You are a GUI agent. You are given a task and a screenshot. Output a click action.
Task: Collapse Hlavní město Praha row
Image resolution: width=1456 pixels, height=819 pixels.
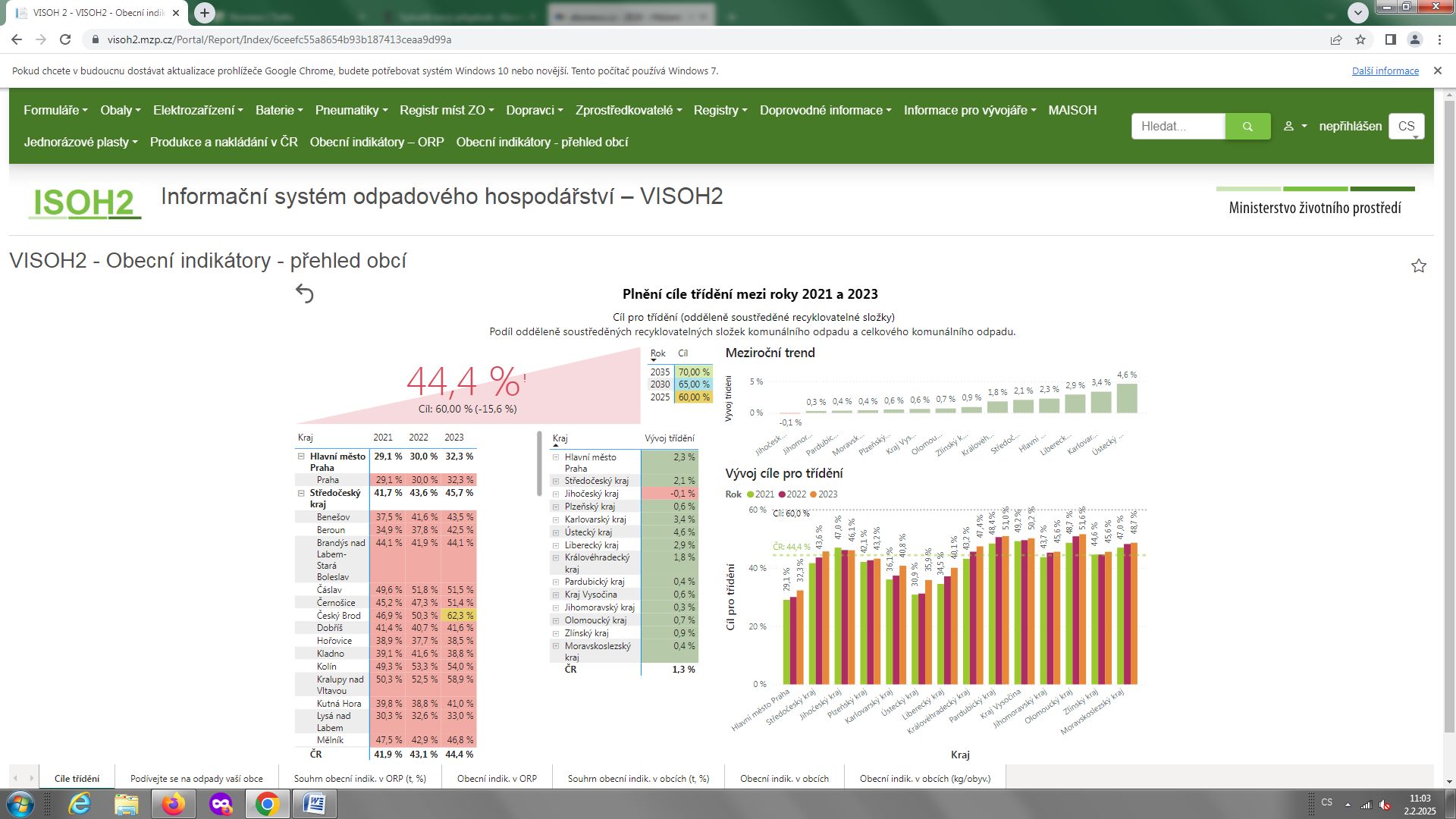301,457
